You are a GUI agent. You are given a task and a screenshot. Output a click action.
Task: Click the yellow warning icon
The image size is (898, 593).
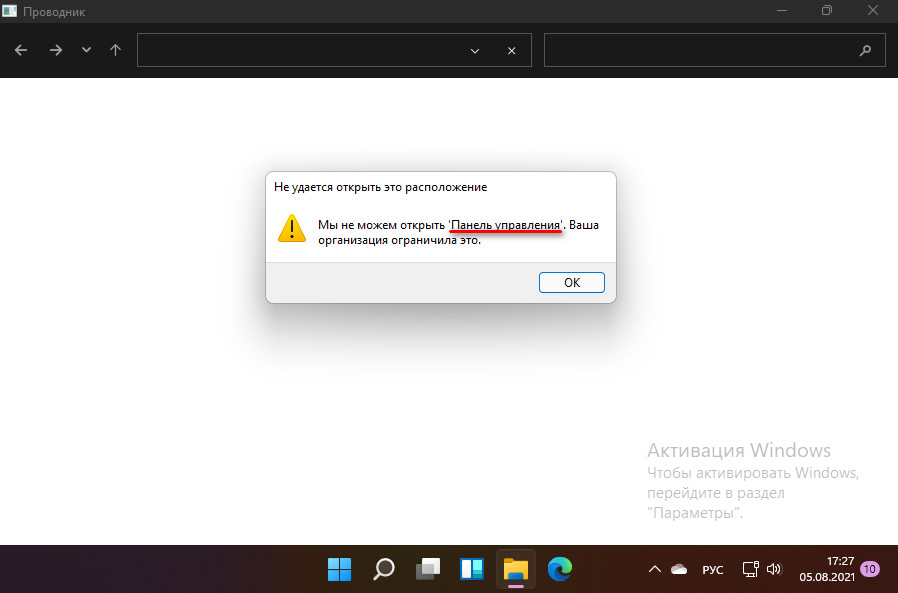click(x=292, y=229)
